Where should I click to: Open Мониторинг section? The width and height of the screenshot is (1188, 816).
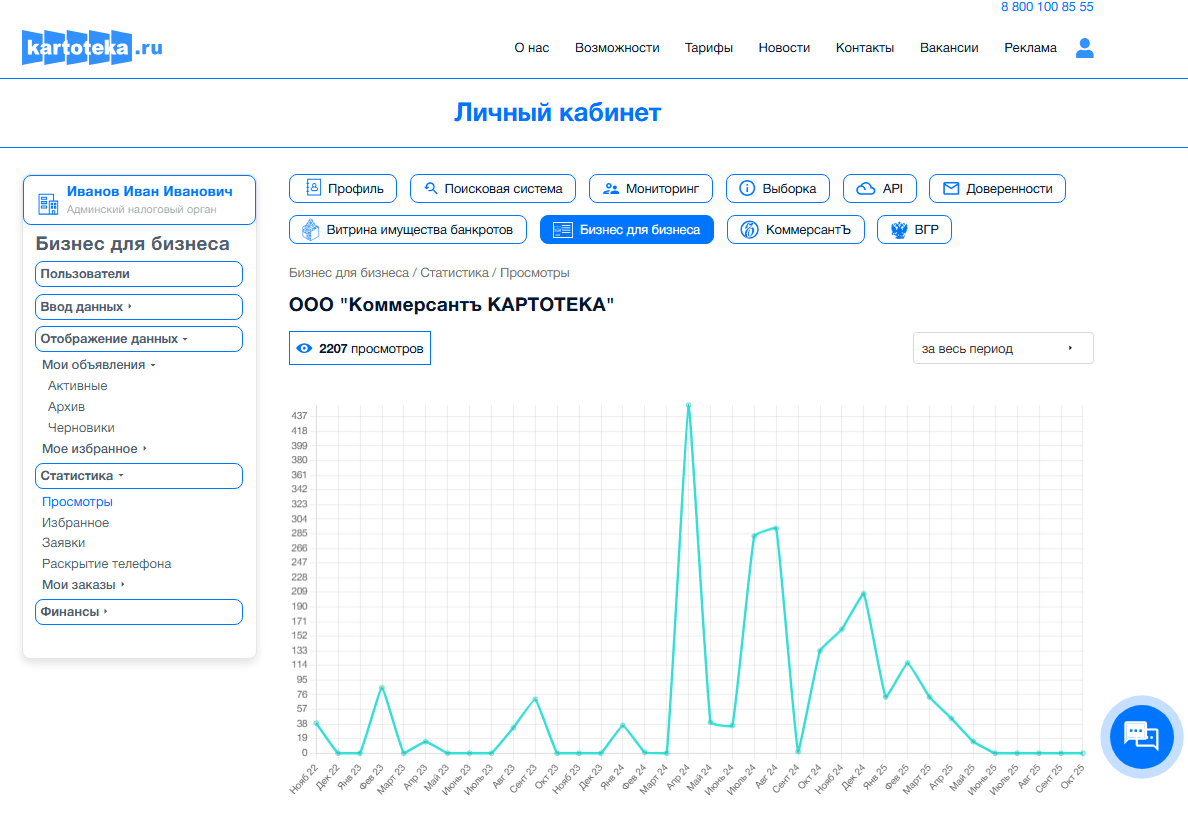click(650, 188)
